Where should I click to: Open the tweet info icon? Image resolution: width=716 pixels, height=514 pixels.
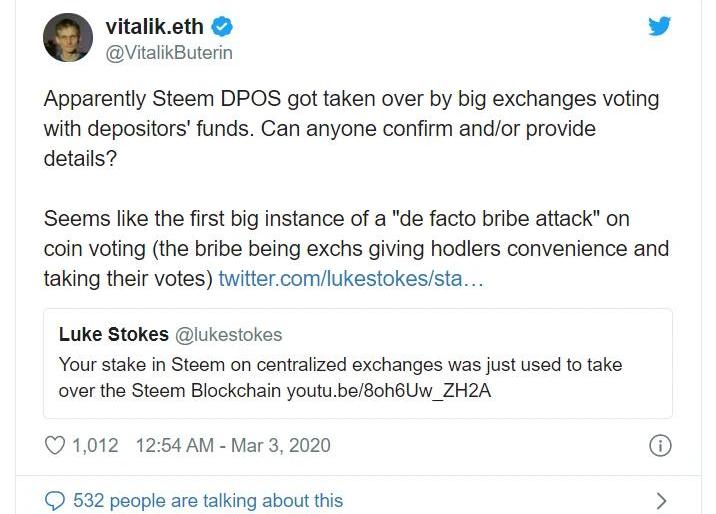pyautogui.click(x=660, y=446)
